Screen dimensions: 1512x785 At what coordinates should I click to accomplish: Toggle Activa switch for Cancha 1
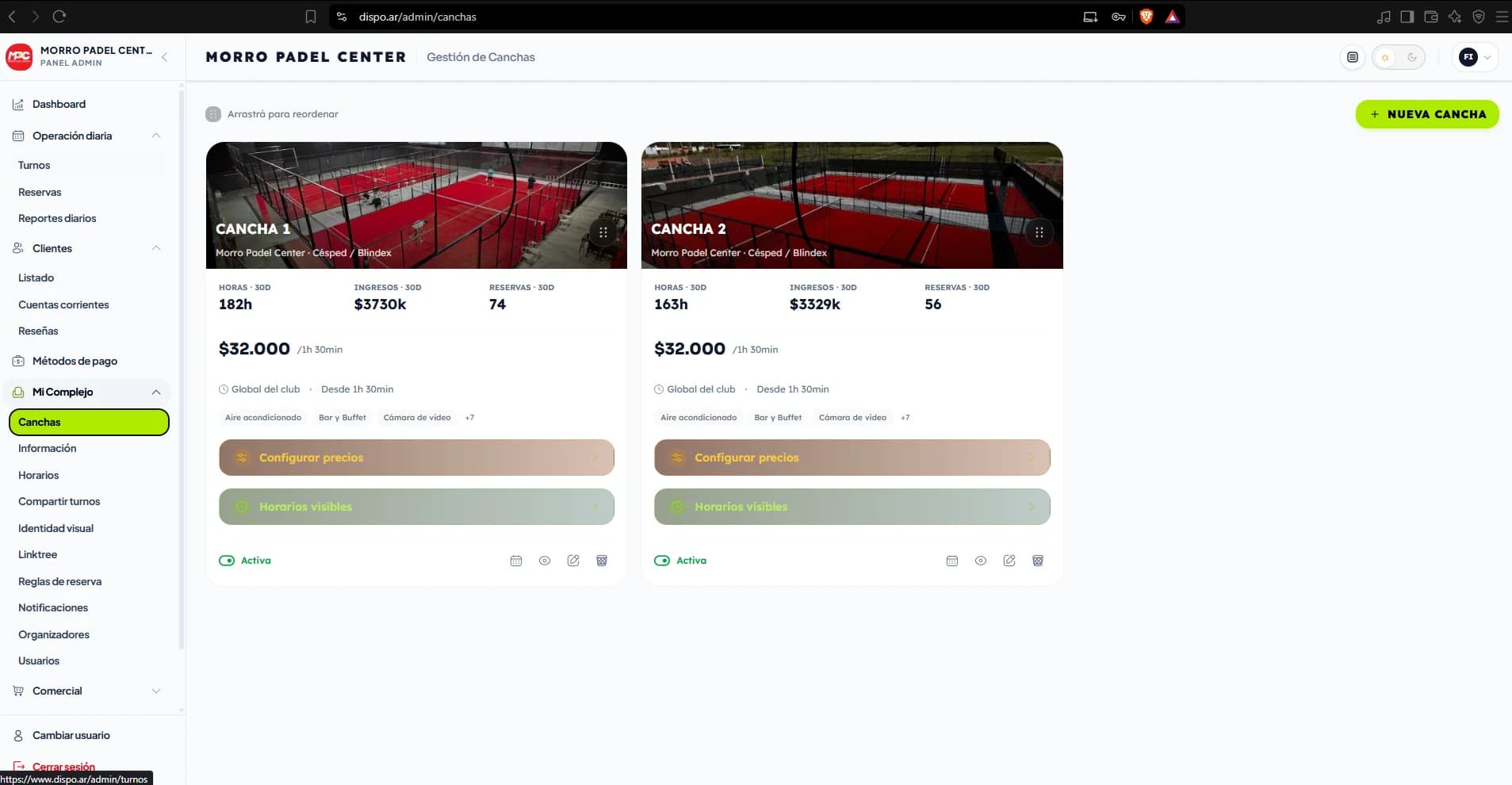pos(227,561)
